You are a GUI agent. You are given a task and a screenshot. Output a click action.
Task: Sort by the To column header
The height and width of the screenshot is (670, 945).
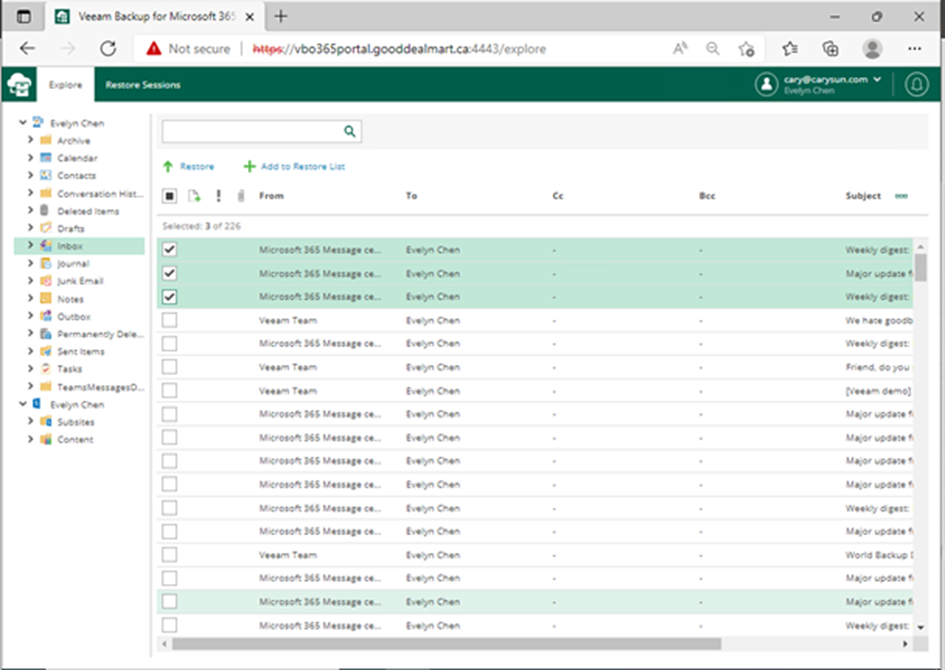click(412, 196)
